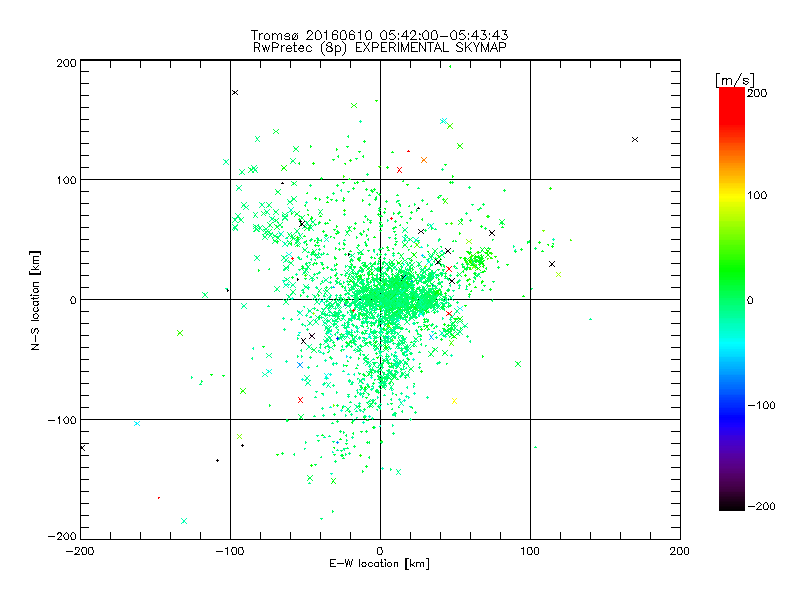This screenshot has width=800, height=600.
Task: Click the -200 tick label on E-W axis
Action: [x=80, y=551]
